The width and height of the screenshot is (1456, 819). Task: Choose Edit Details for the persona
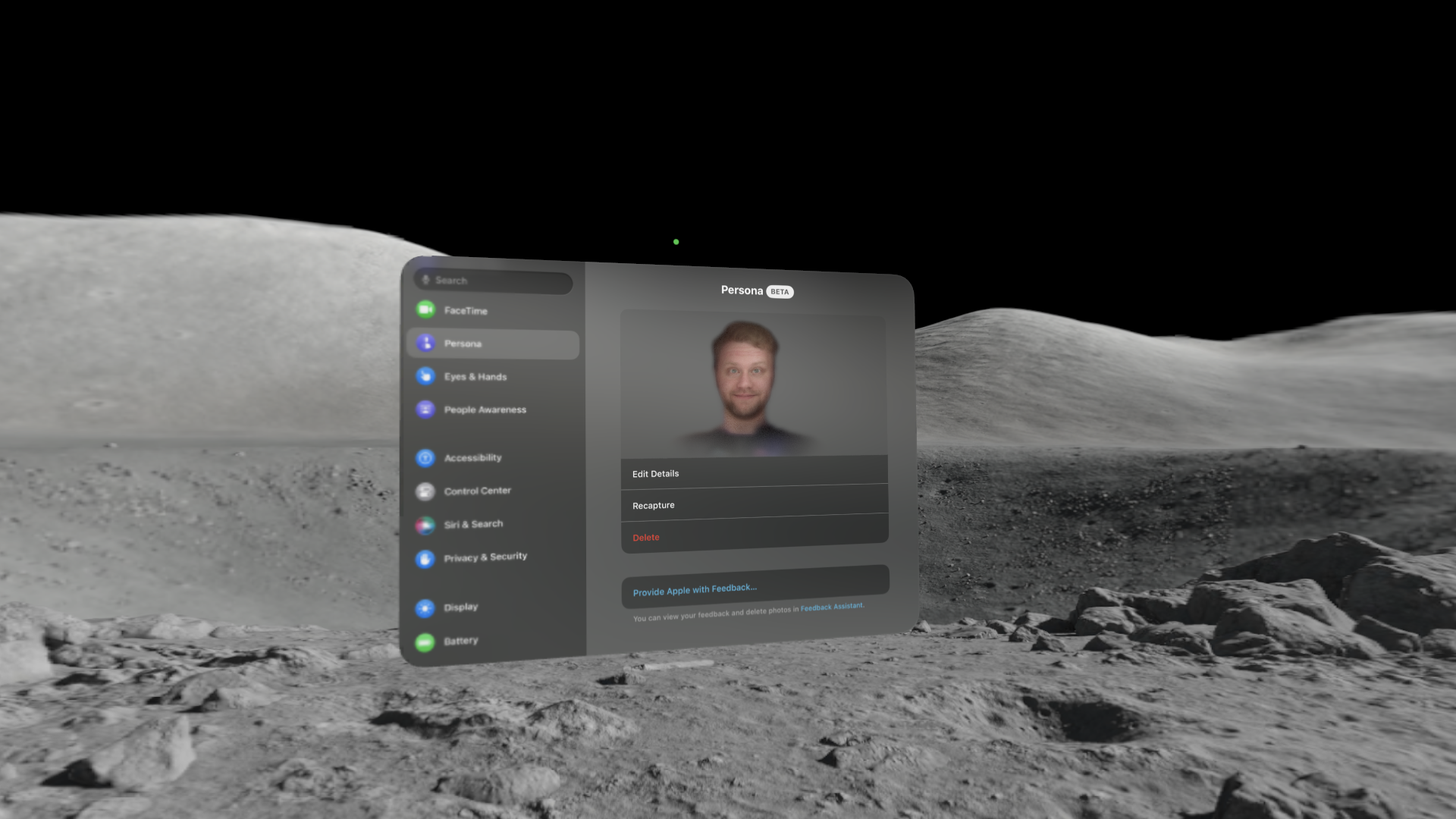coord(755,472)
